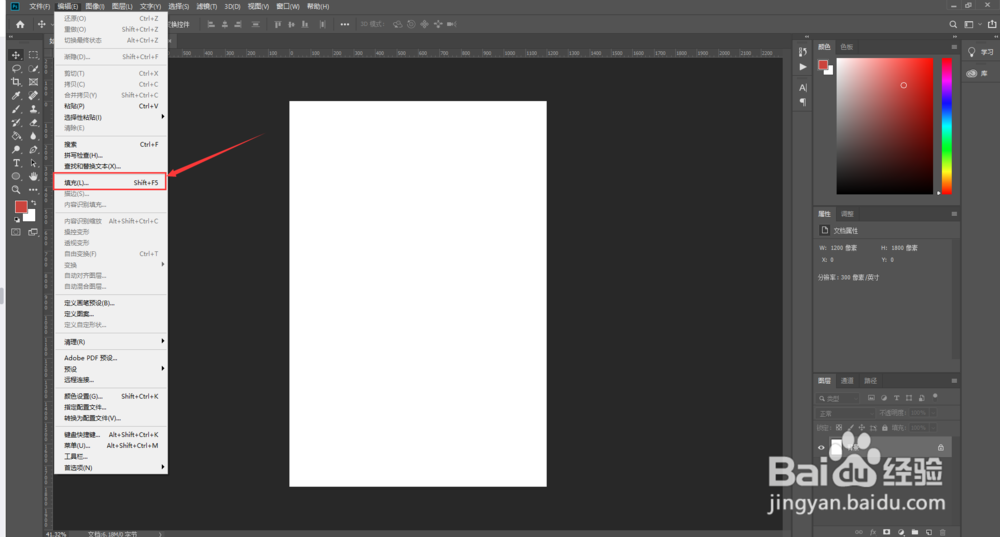Switch to the 调整 tab
1000x537 pixels.
coord(847,214)
